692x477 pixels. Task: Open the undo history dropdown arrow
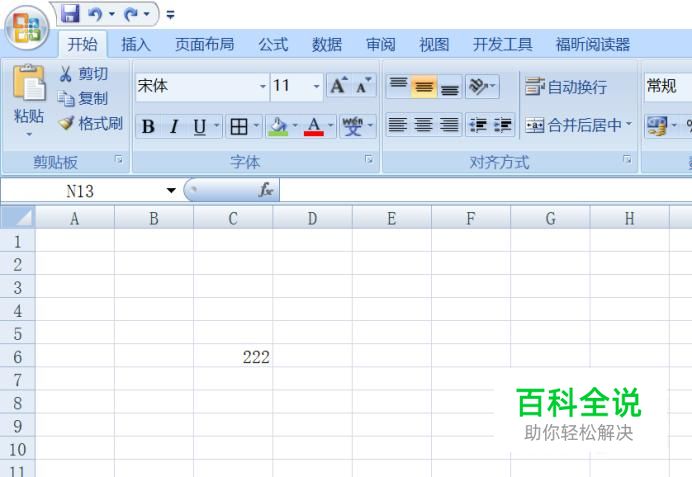112,14
